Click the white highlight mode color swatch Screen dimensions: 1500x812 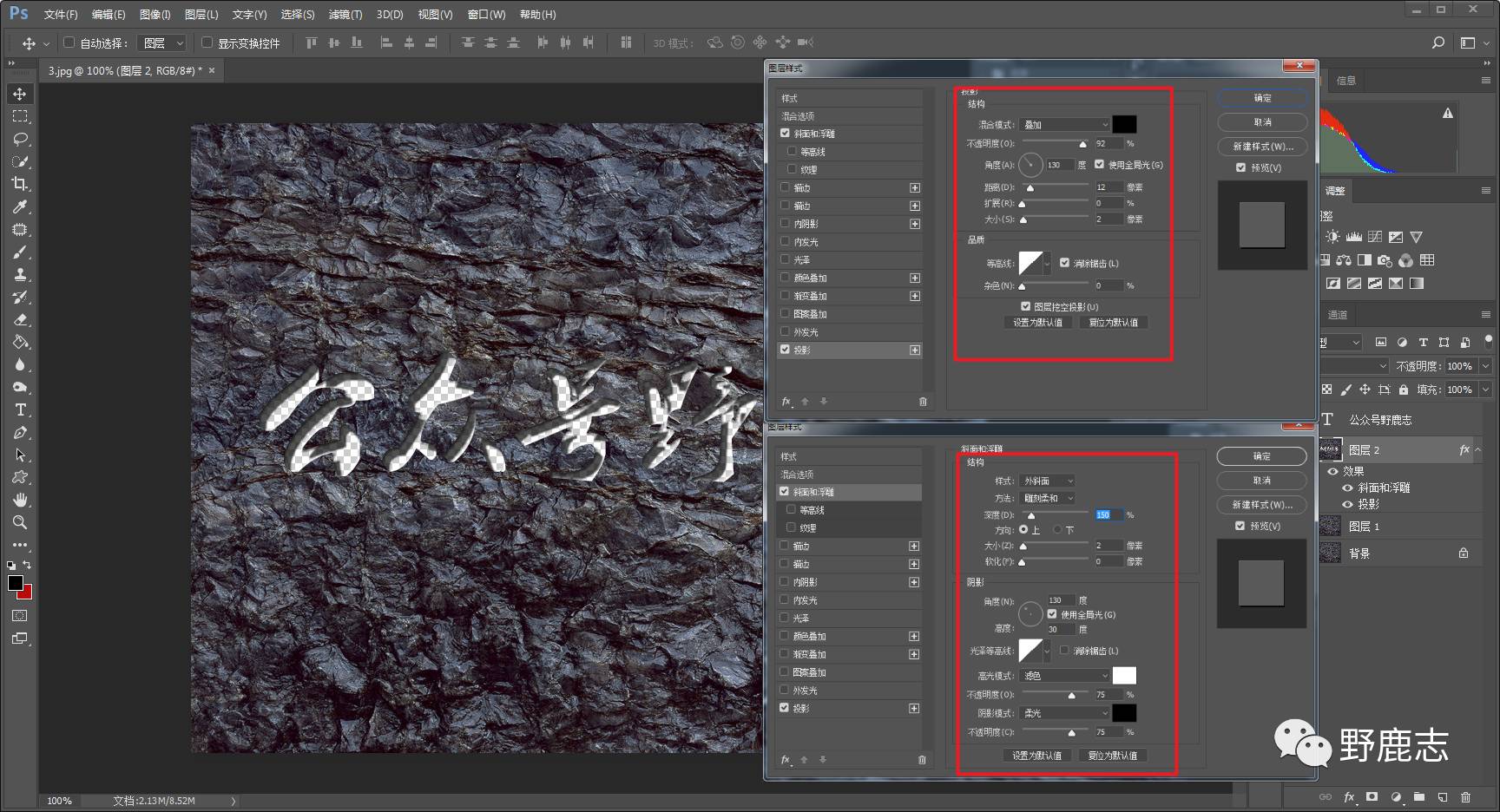click(1124, 675)
